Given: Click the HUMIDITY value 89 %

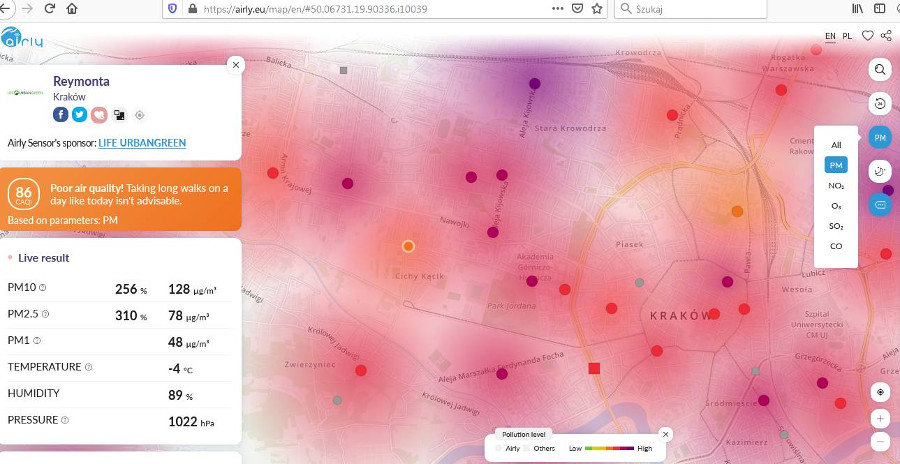Looking at the screenshot, I should tap(180, 396).
